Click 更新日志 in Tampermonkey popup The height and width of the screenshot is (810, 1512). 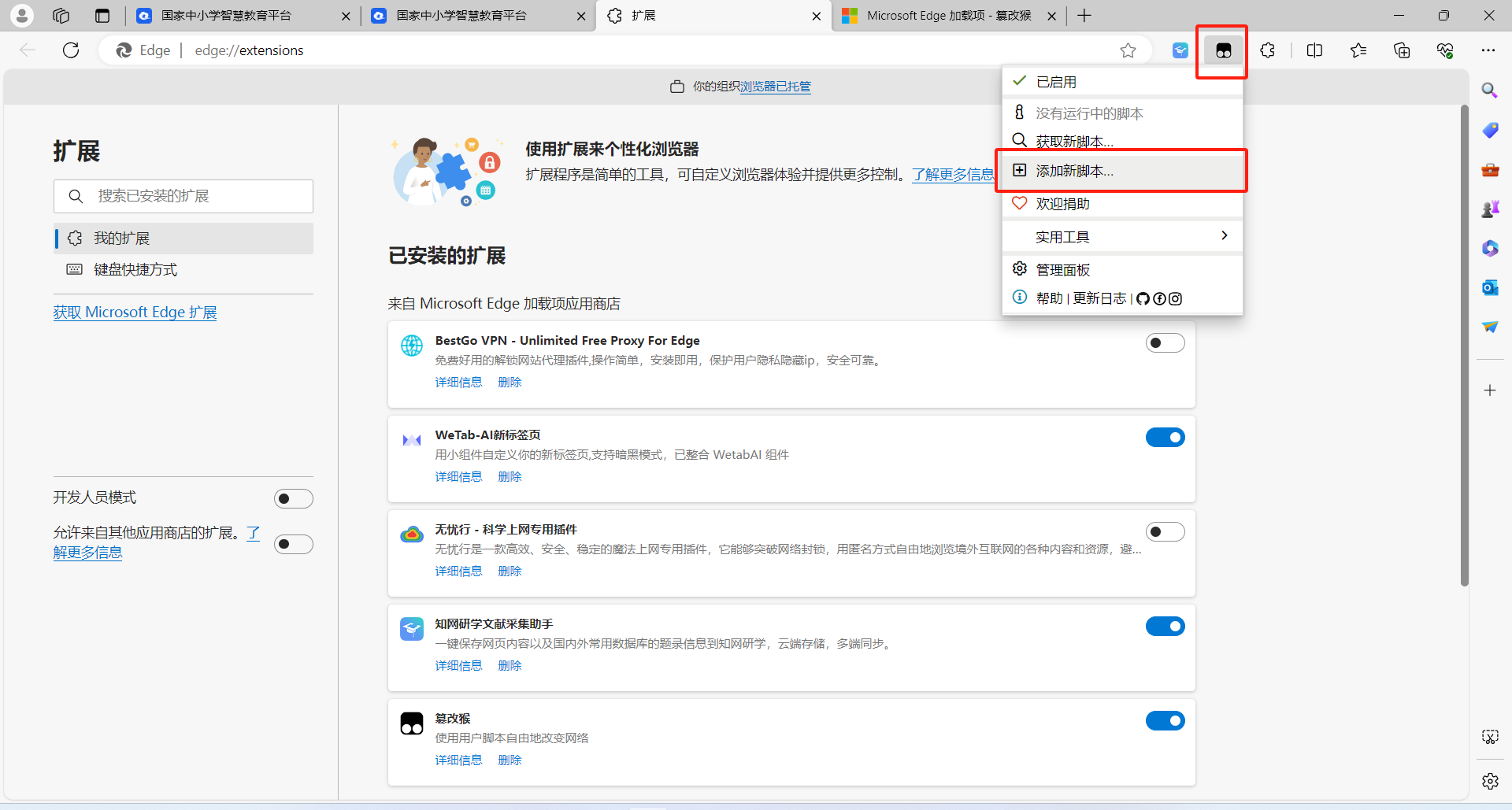coord(1099,298)
